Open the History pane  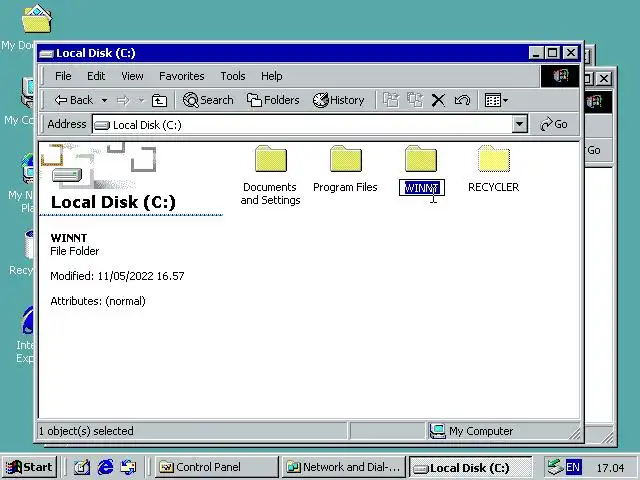coord(338,100)
